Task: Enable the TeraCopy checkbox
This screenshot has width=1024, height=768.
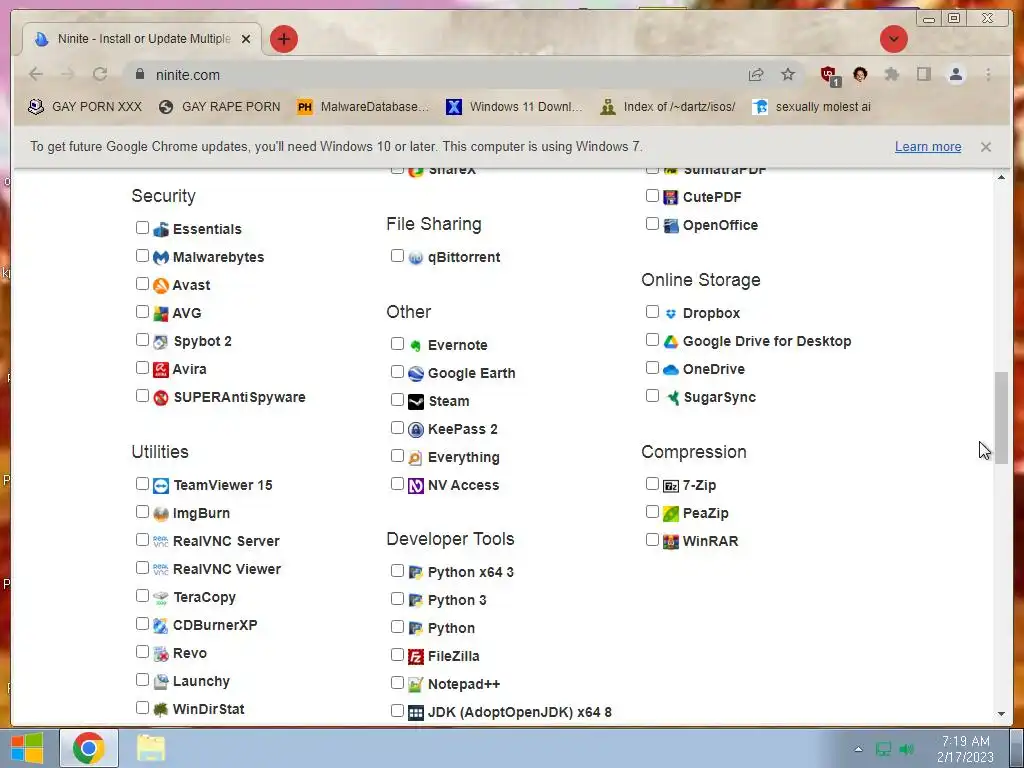Action: 142,596
